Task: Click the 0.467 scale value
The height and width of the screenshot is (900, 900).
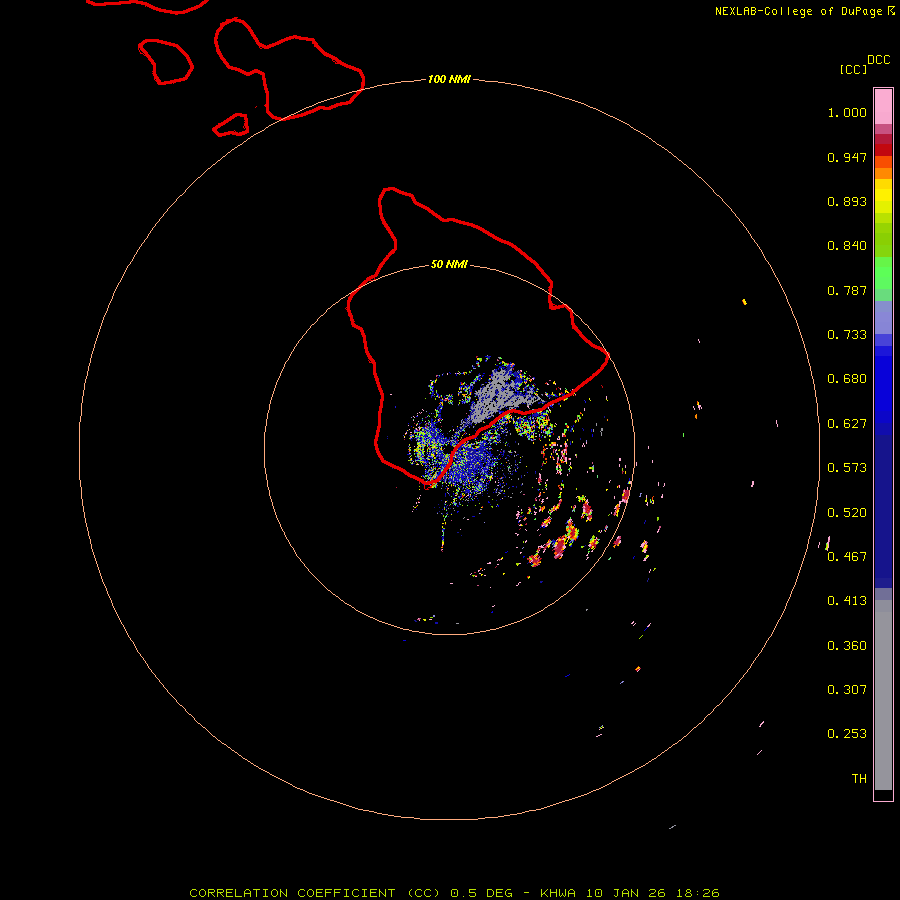Action: [847, 557]
